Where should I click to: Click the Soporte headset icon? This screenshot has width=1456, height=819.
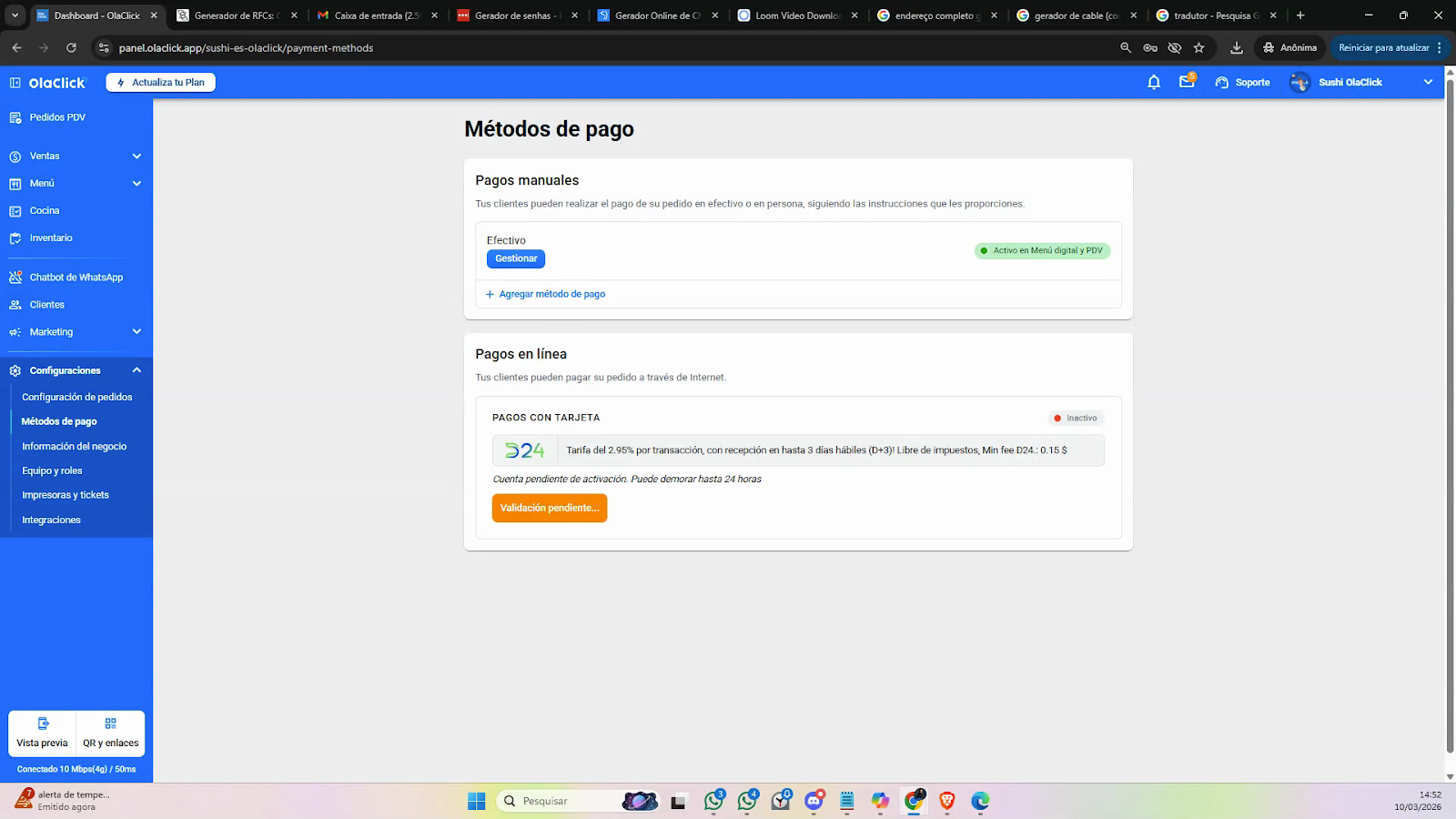tap(1222, 83)
